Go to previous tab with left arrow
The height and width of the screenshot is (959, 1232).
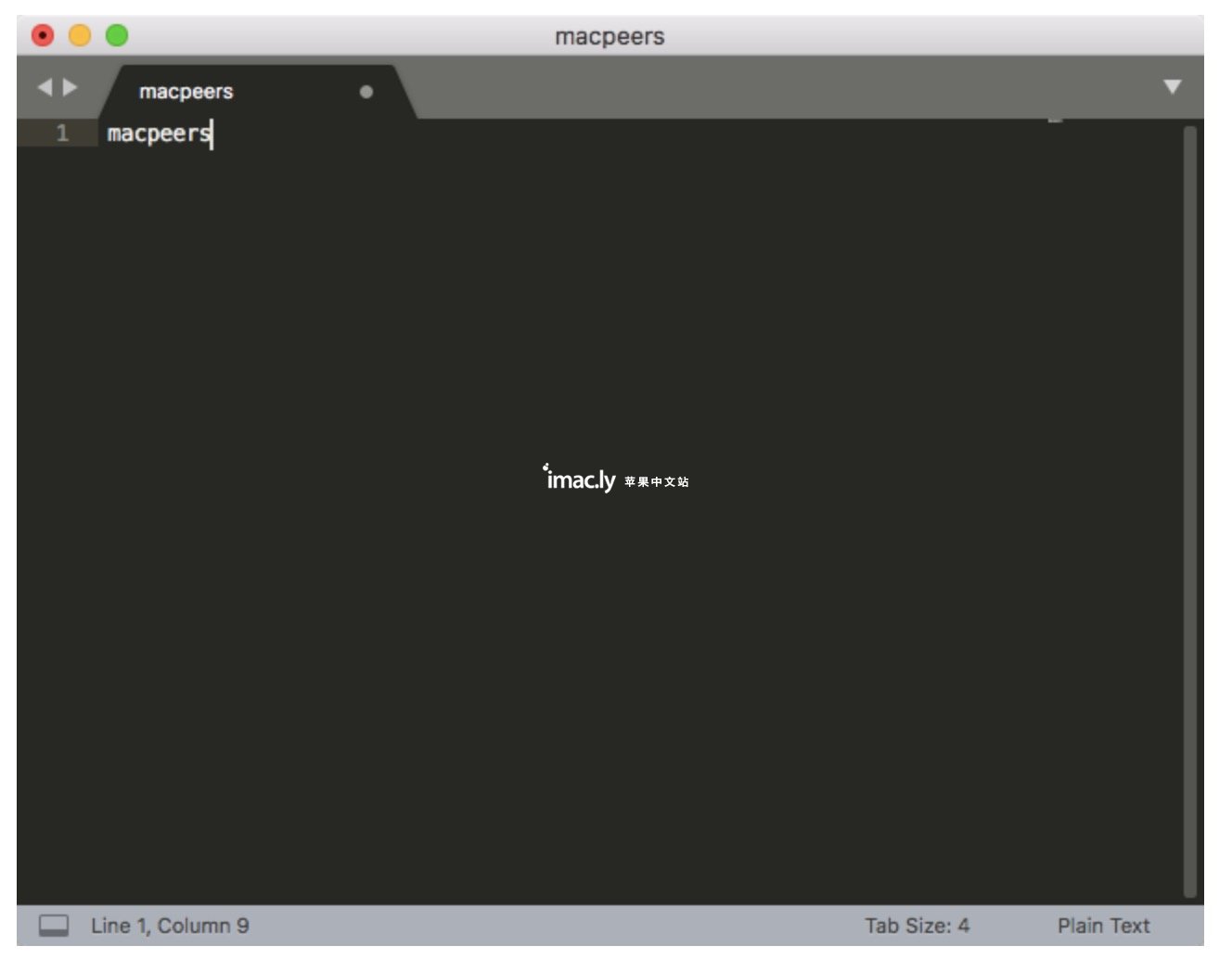point(45,87)
